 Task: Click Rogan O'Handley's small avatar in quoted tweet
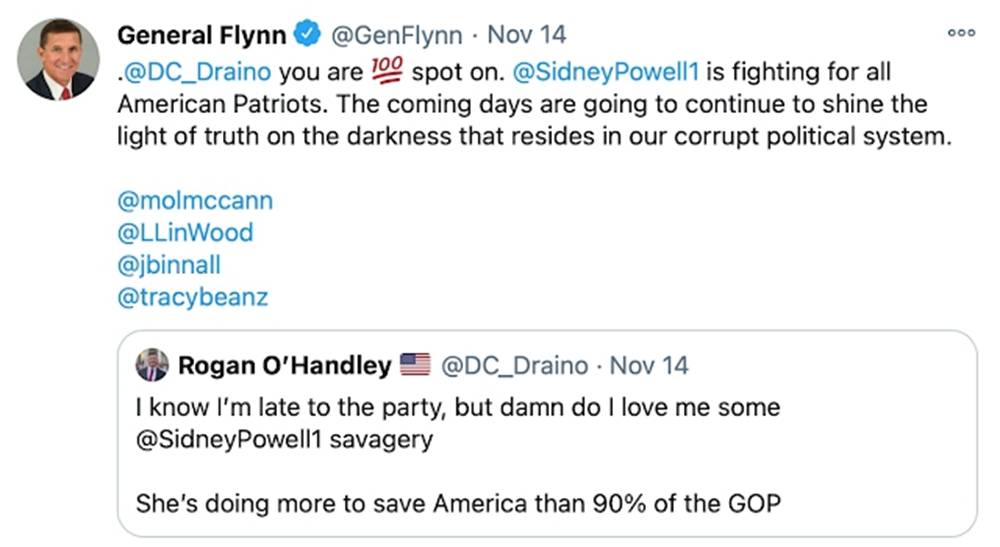tap(152, 366)
